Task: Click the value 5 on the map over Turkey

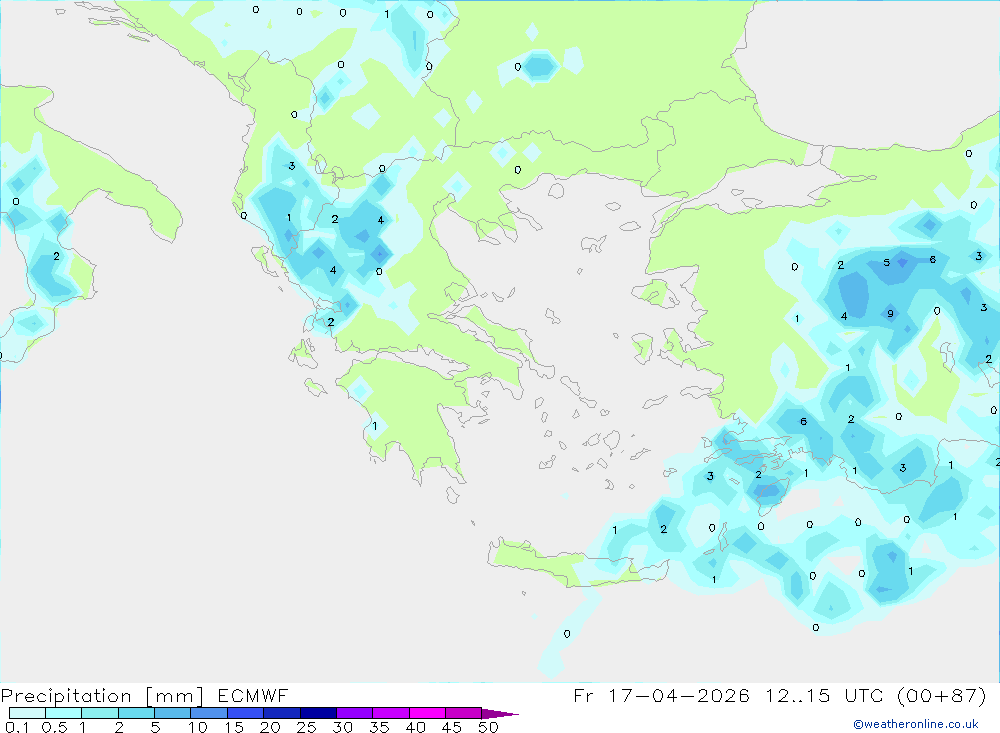Action: point(886,262)
